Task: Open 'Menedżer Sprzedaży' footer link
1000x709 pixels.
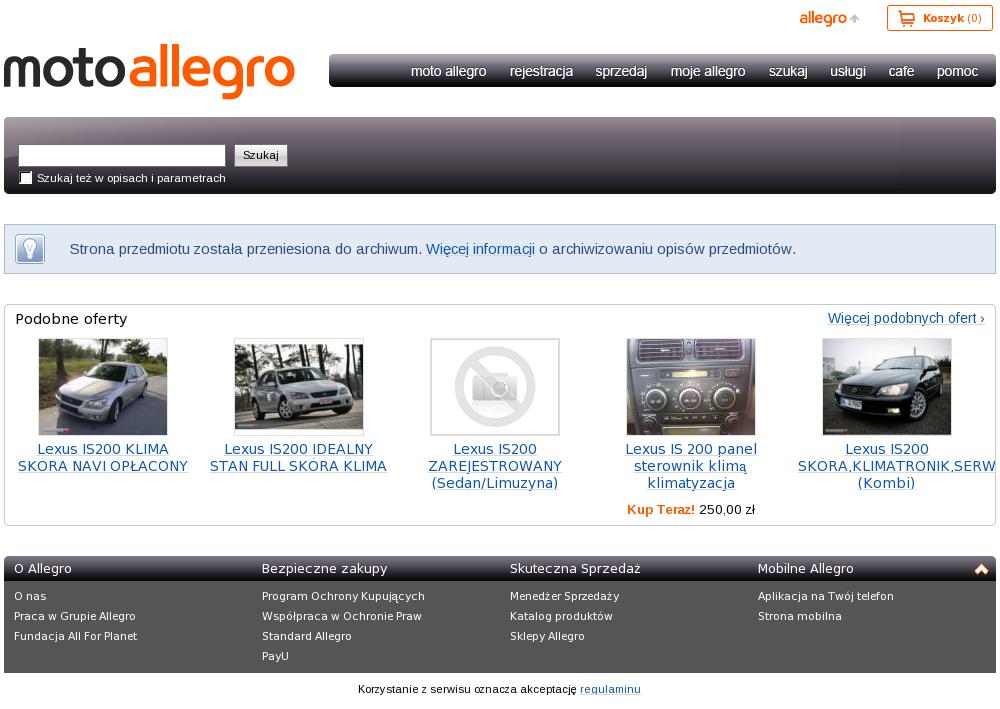Action: (x=564, y=596)
